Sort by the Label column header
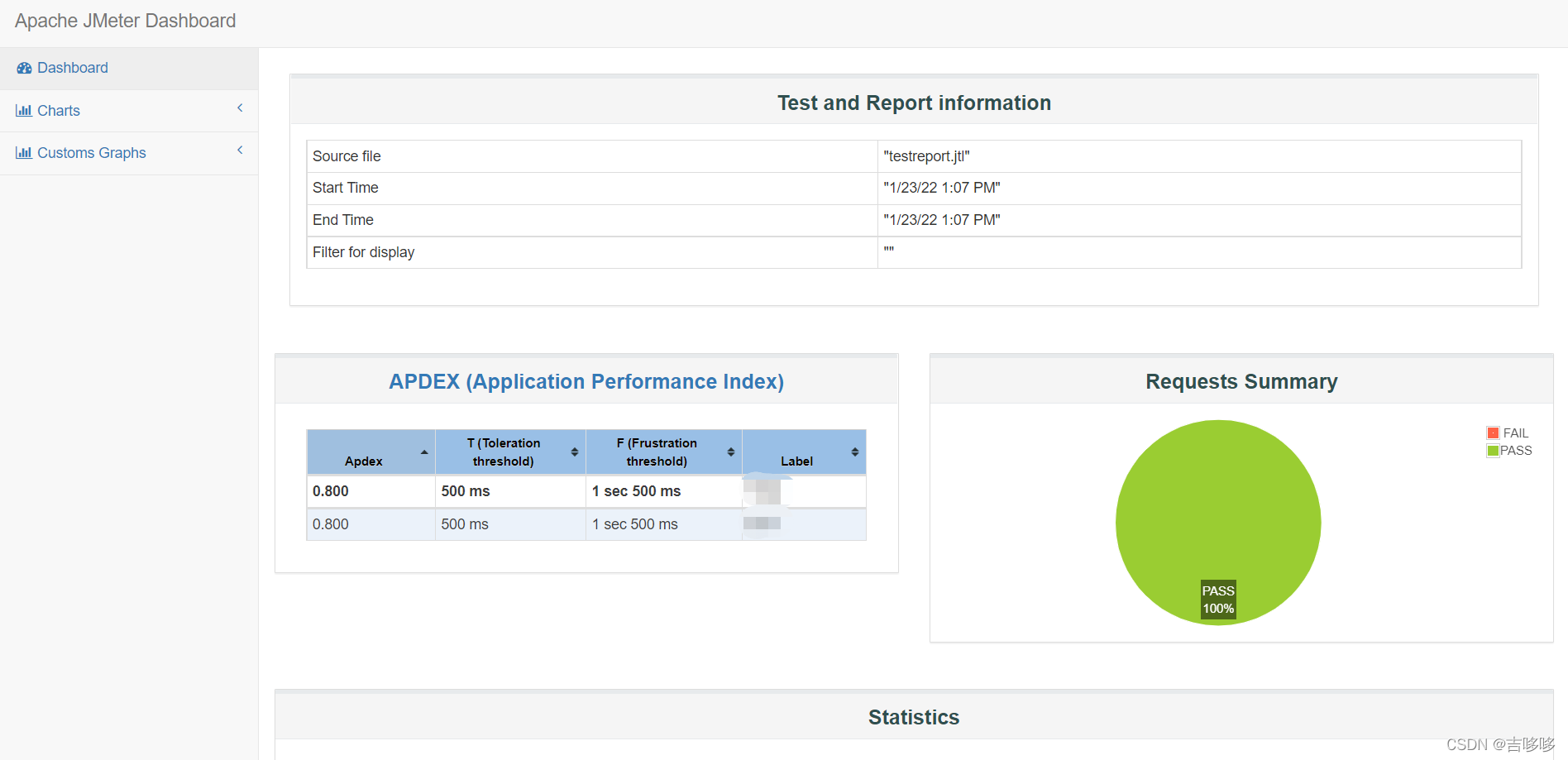 (x=804, y=452)
